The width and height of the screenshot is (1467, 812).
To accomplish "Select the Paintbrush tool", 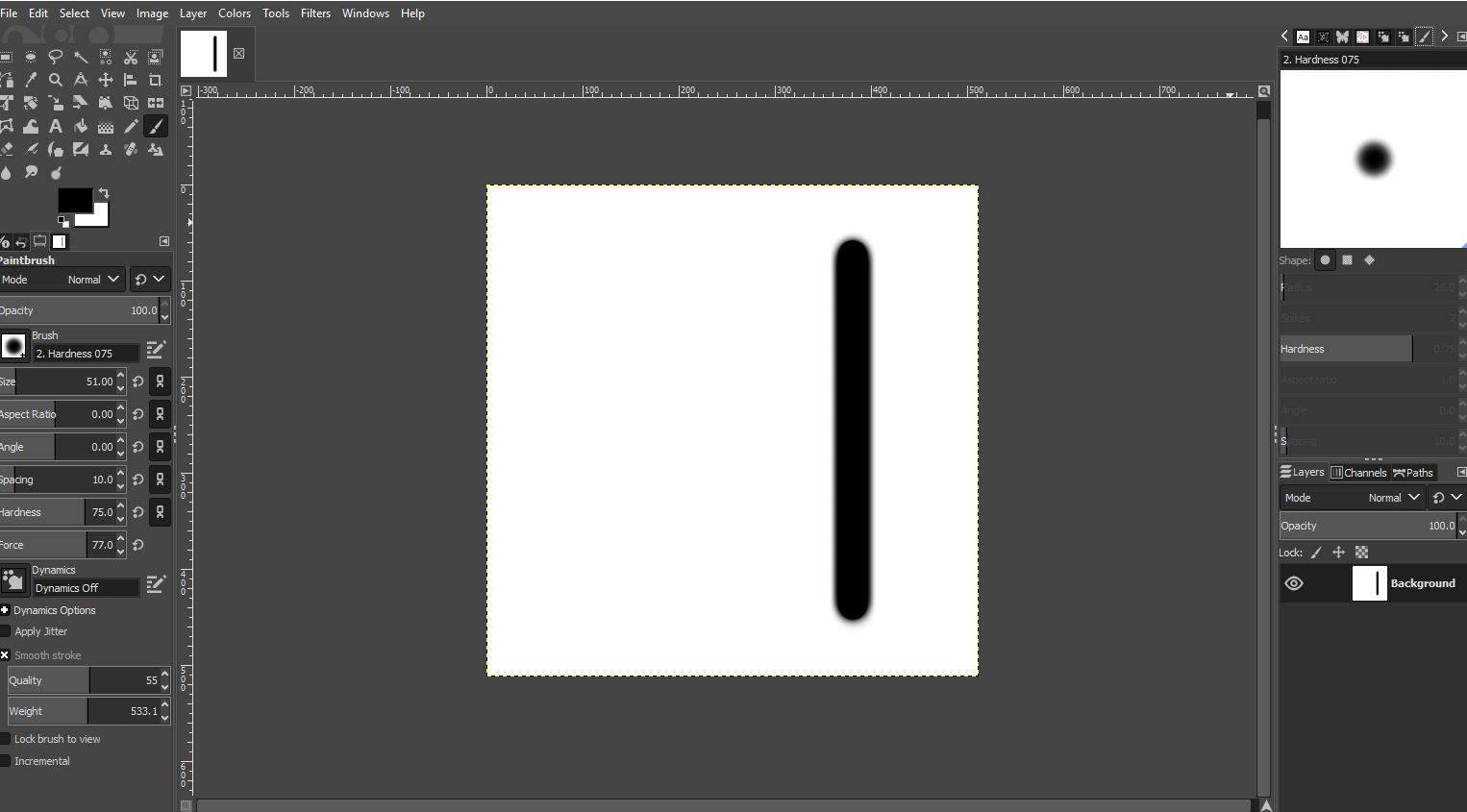I will pos(156,126).
